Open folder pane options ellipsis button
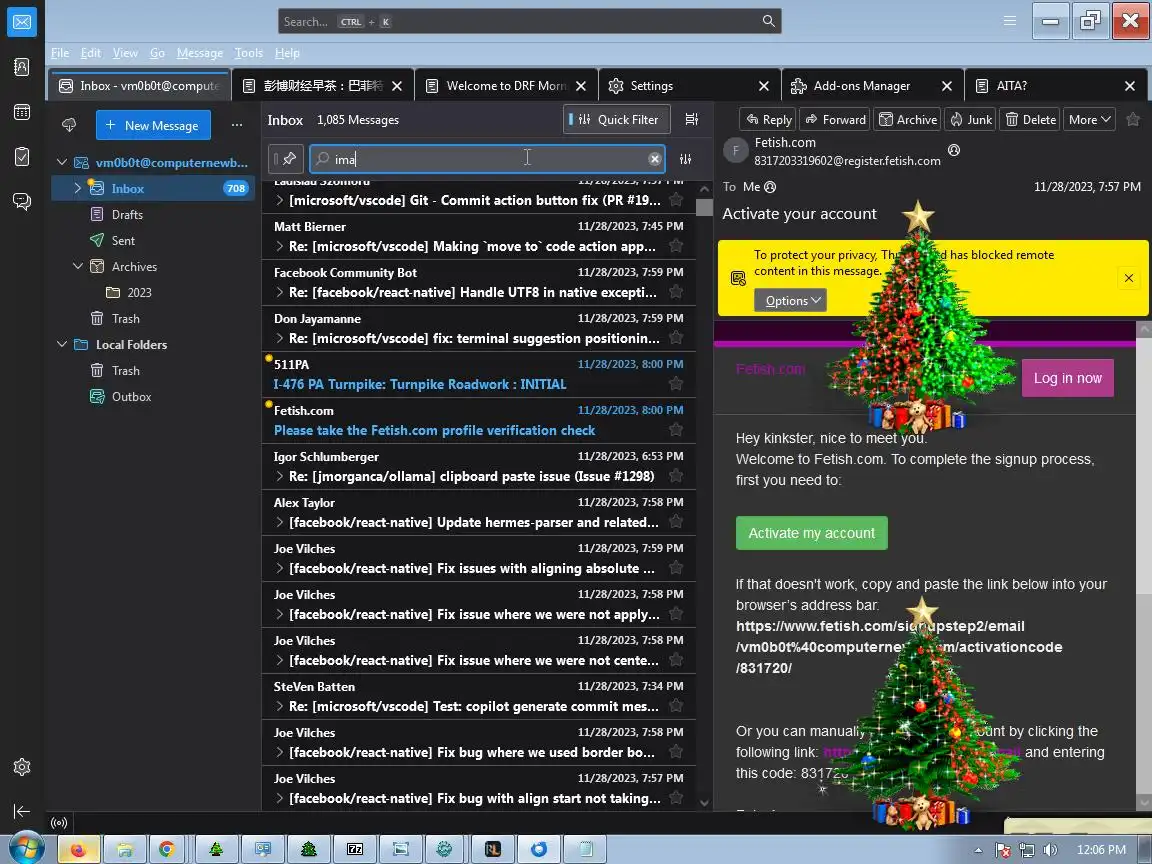Image resolution: width=1152 pixels, height=864 pixels. click(x=237, y=125)
